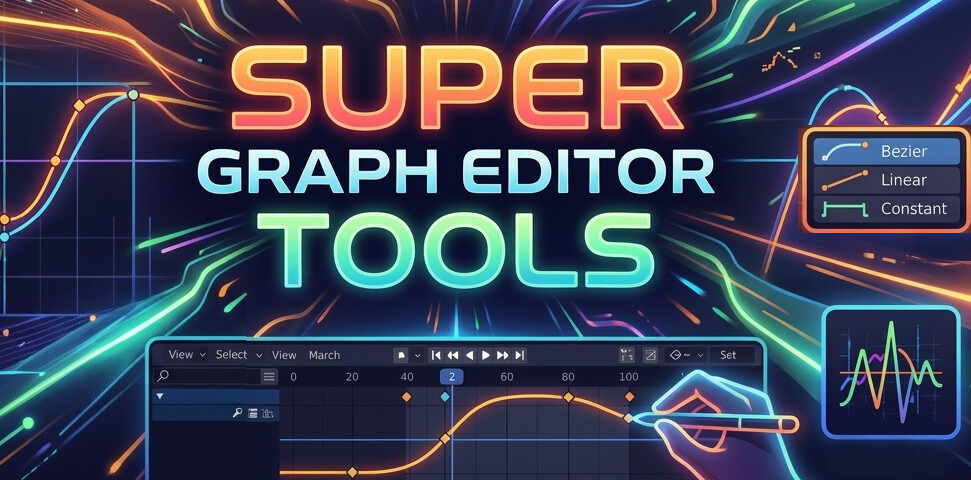The image size is (971, 480).
Task: Choose Linear interpolation option
Action: pos(886,180)
